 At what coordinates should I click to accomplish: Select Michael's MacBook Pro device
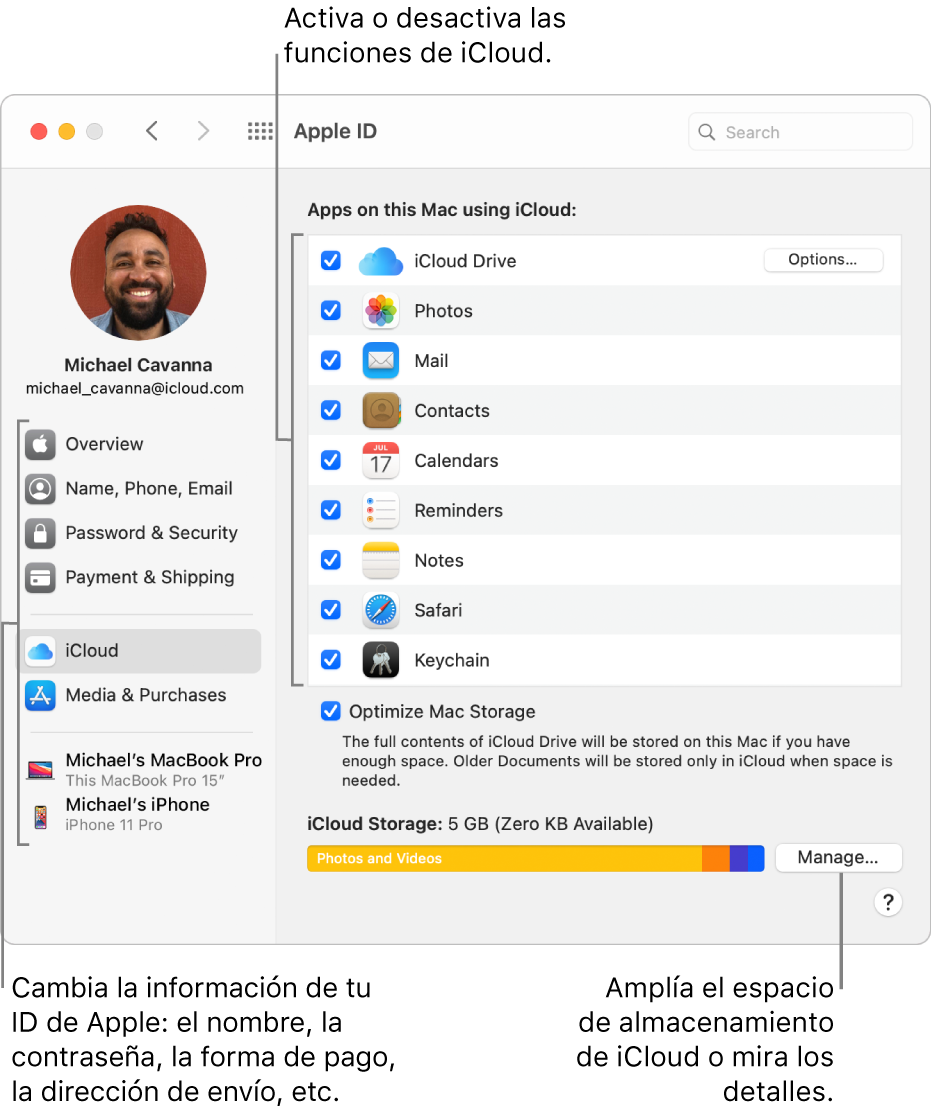(x=144, y=769)
